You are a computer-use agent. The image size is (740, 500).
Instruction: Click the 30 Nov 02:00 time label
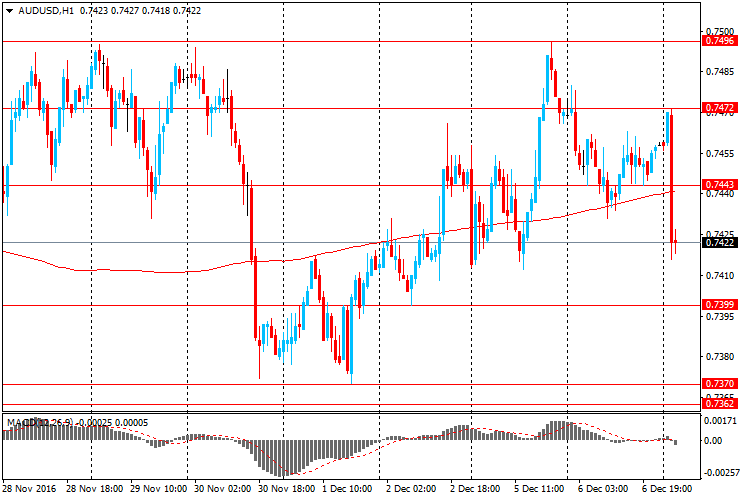pos(225,490)
